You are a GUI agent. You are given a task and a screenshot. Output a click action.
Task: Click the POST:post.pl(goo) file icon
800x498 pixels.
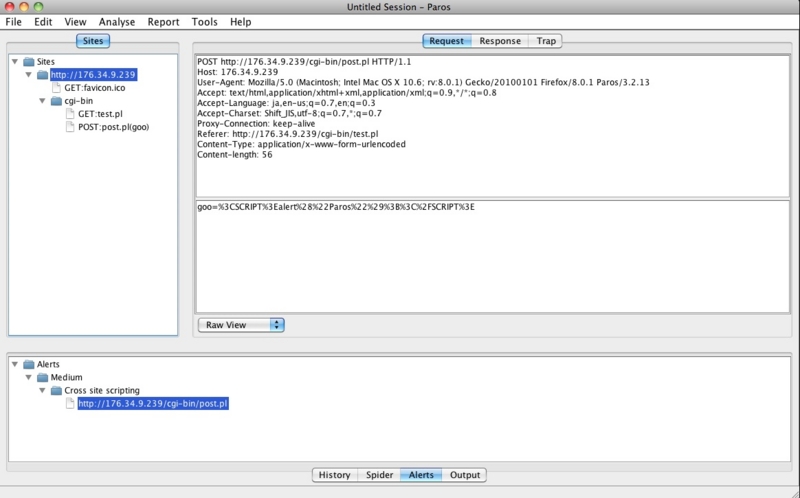(x=70, y=127)
